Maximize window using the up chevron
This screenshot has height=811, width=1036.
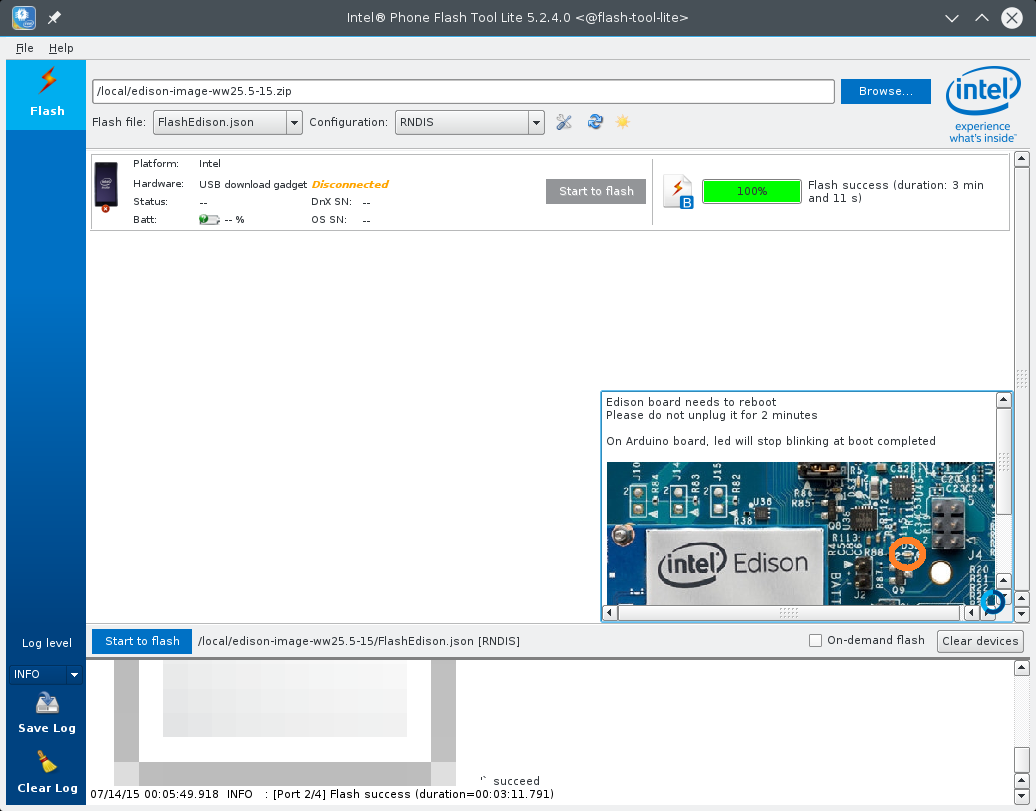(982, 18)
